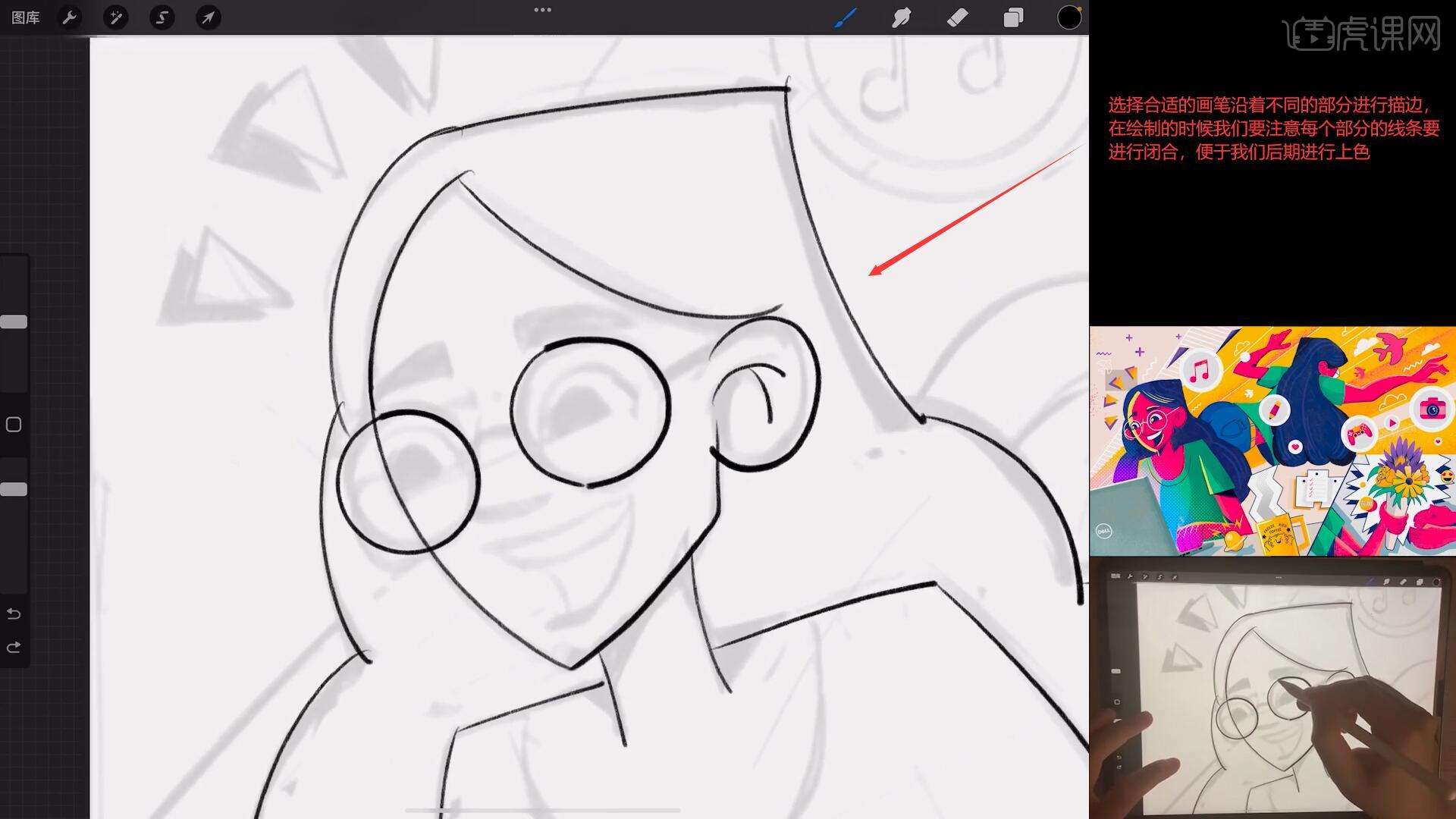Select the Smudge tool
This screenshot has width=1456, height=819.
coord(901,17)
